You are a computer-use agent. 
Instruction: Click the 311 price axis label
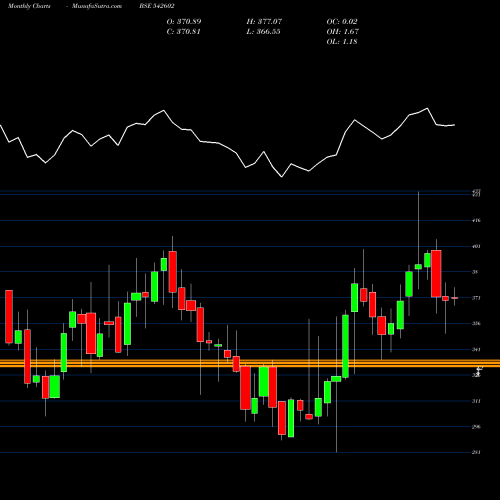coord(476,401)
